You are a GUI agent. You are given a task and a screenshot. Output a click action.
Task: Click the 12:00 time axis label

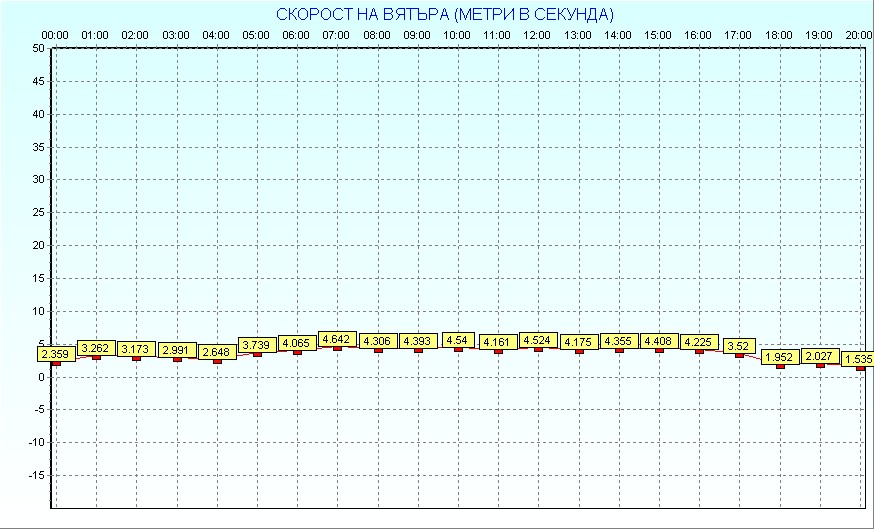(538, 35)
